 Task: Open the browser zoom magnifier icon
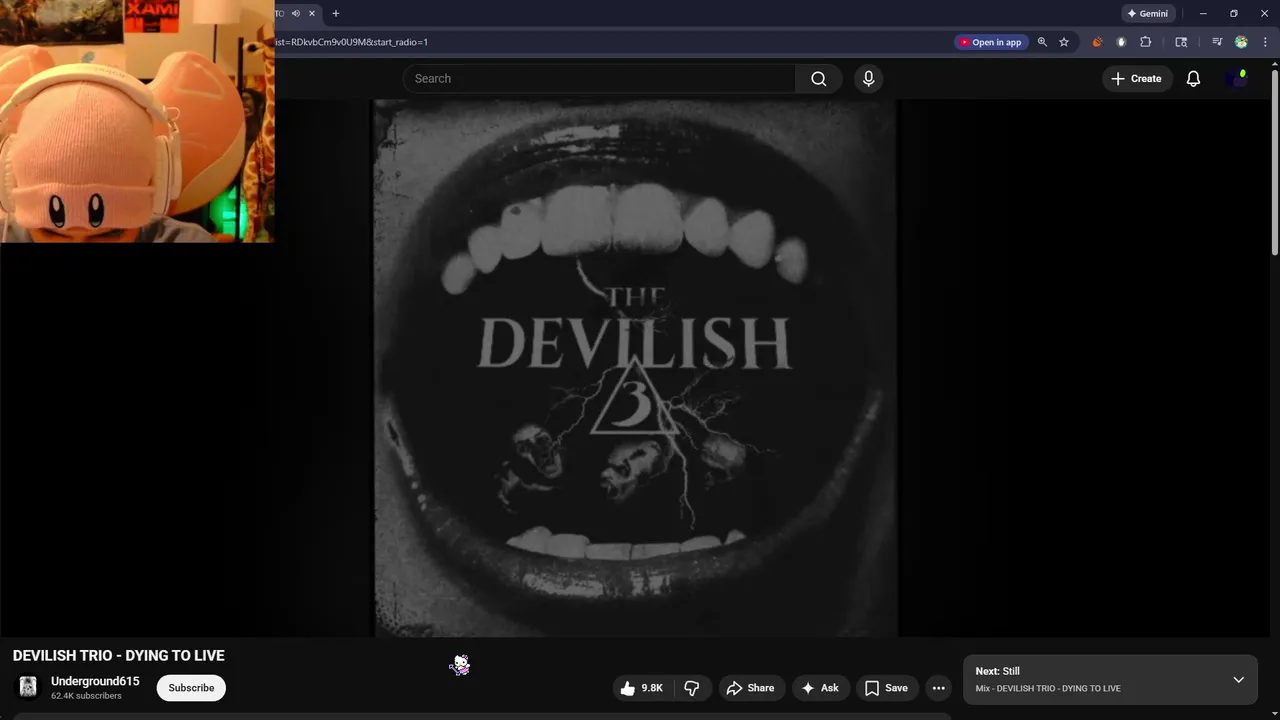pyautogui.click(x=1042, y=42)
